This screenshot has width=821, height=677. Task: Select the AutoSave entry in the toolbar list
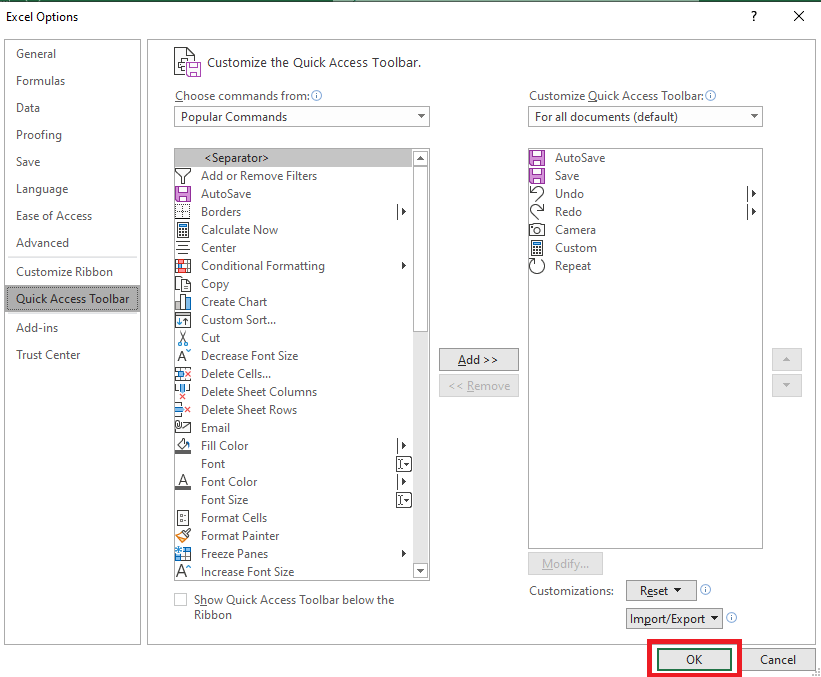coord(645,158)
